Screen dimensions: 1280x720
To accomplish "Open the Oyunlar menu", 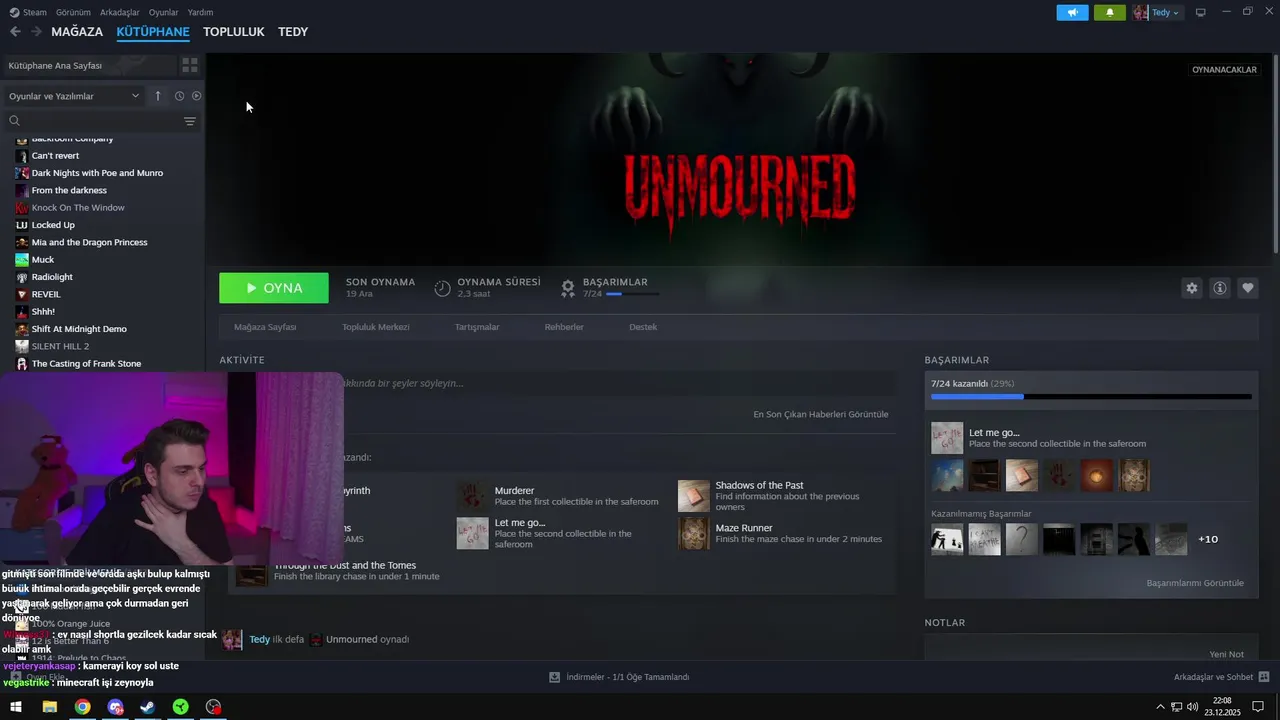I will click(163, 12).
